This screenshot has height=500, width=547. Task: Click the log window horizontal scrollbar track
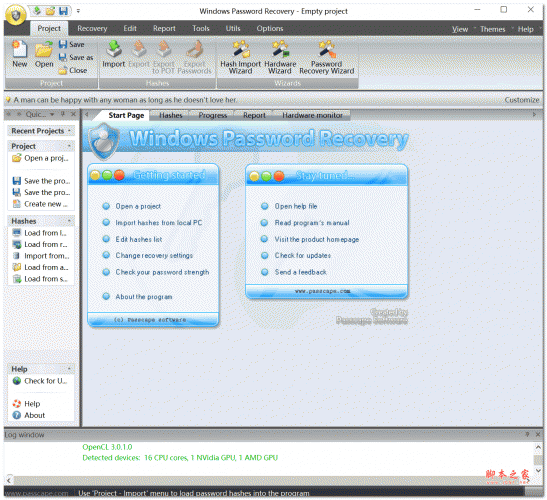coord(269,480)
